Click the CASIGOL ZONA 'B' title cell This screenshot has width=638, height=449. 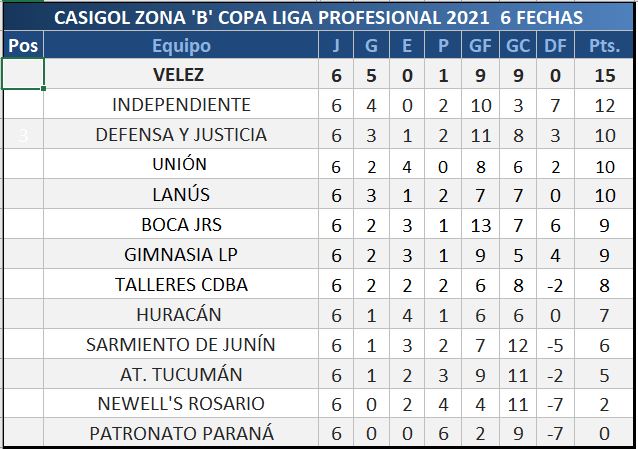(x=318, y=18)
